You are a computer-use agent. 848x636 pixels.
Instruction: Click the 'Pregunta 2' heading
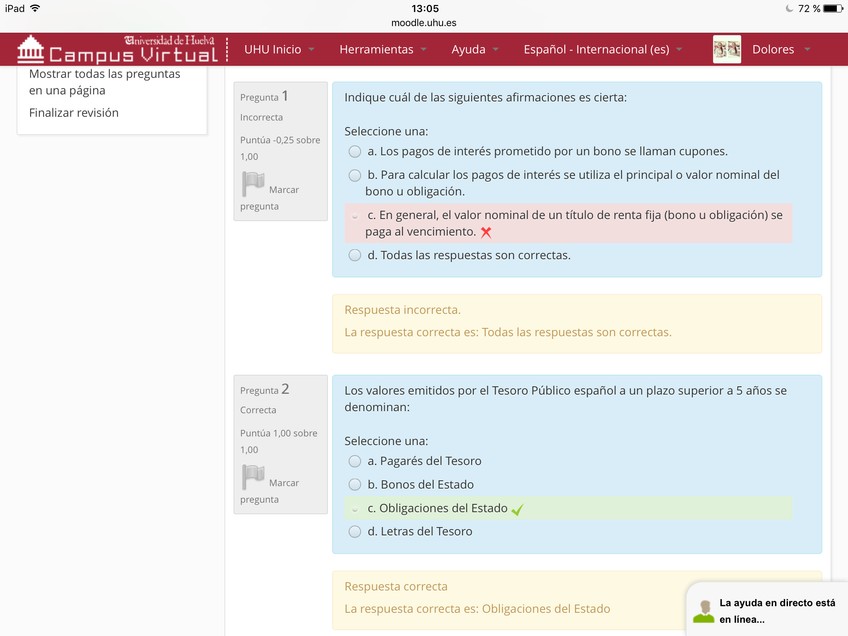[x=264, y=389]
